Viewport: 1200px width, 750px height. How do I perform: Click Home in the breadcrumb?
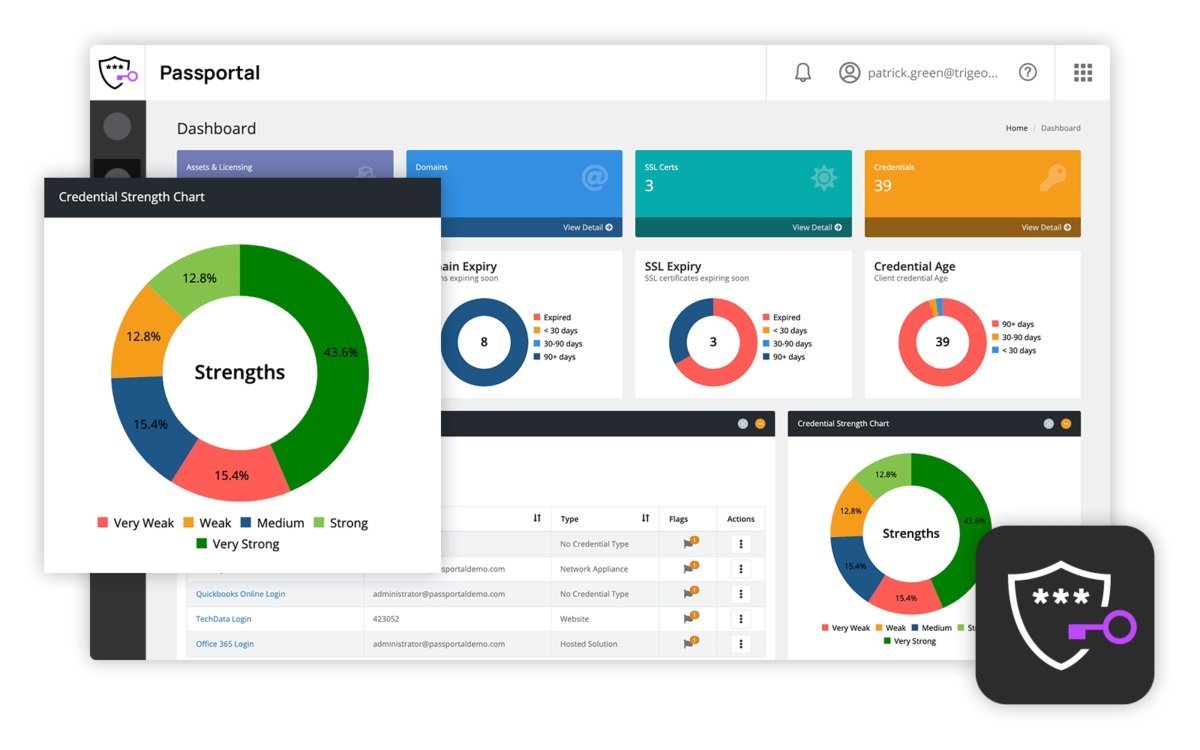pyautogui.click(x=1016, y=128)
